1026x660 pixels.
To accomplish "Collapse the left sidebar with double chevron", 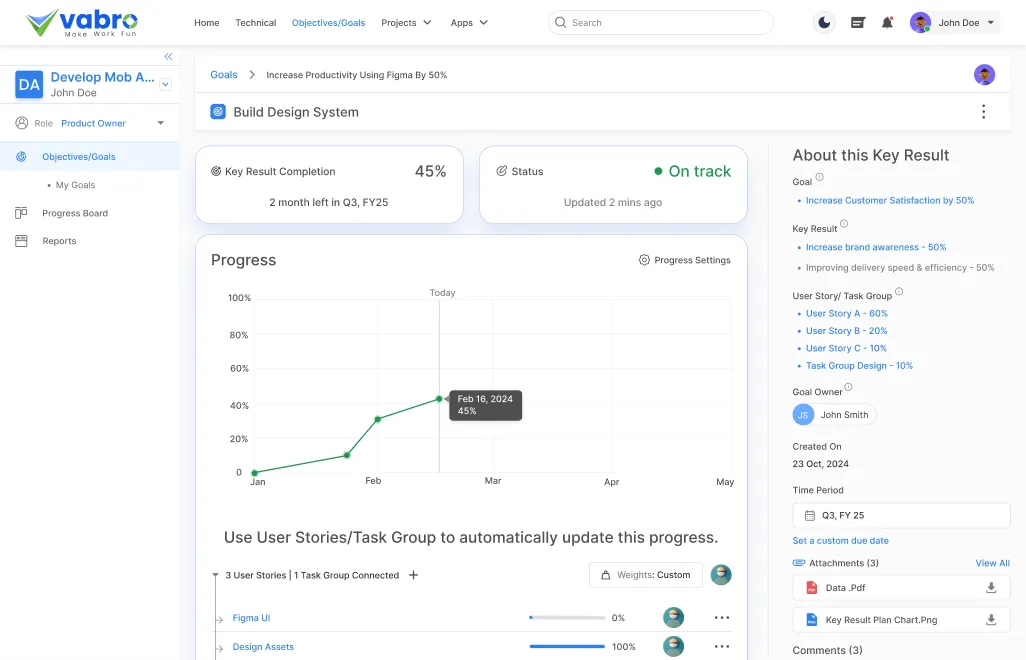I will point(168,57).
